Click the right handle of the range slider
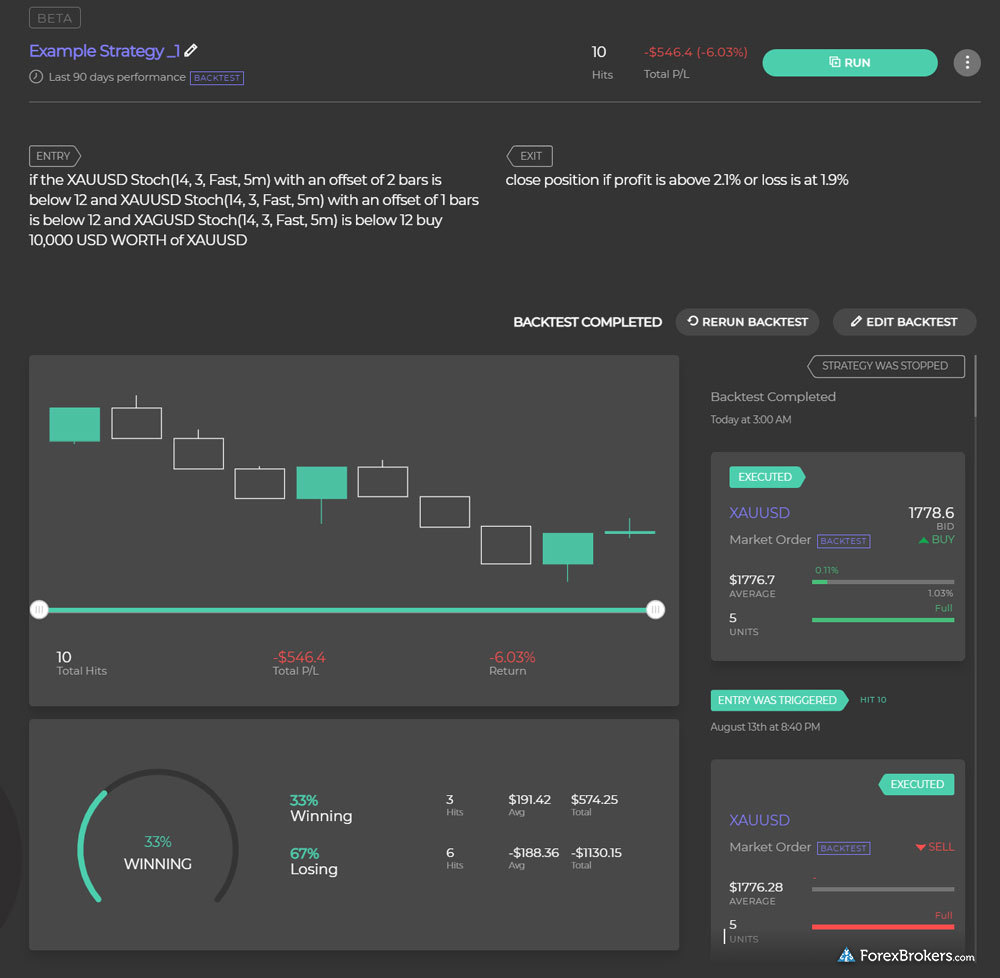 point(655,609)
